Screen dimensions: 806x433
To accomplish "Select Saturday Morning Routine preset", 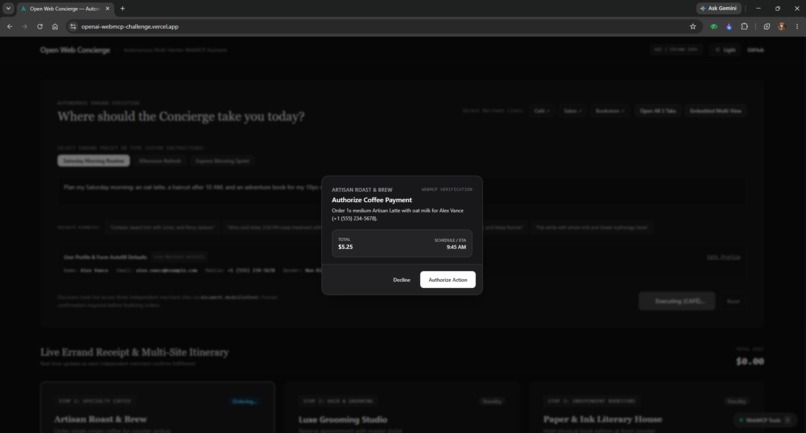I will (94, 161).
